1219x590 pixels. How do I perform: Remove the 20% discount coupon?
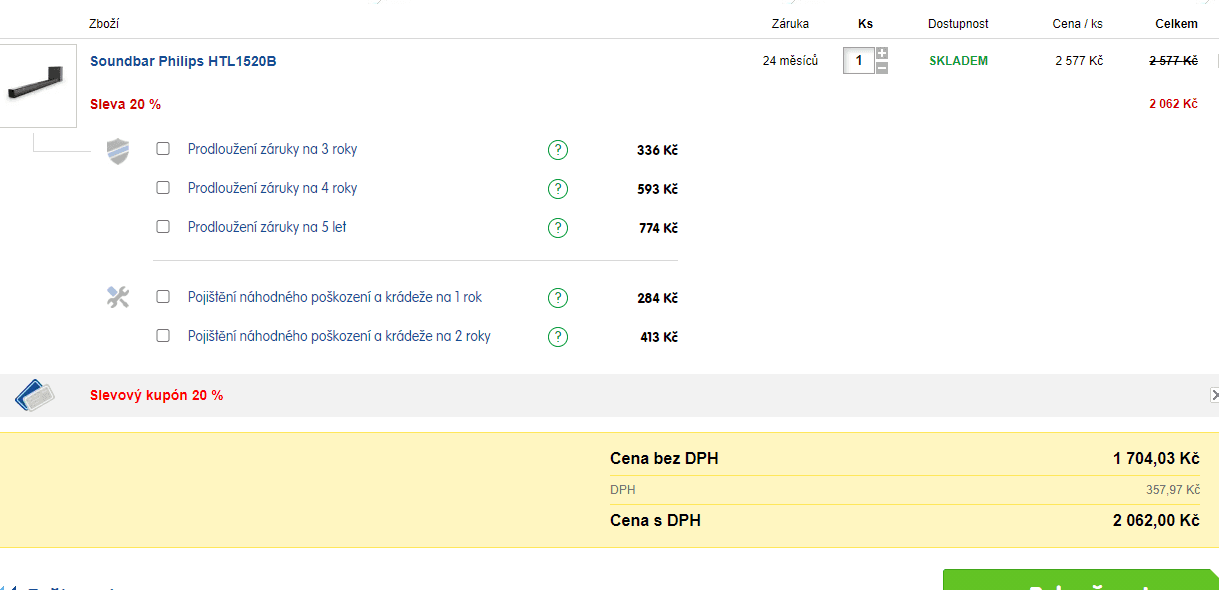(x=1214, y=395)
